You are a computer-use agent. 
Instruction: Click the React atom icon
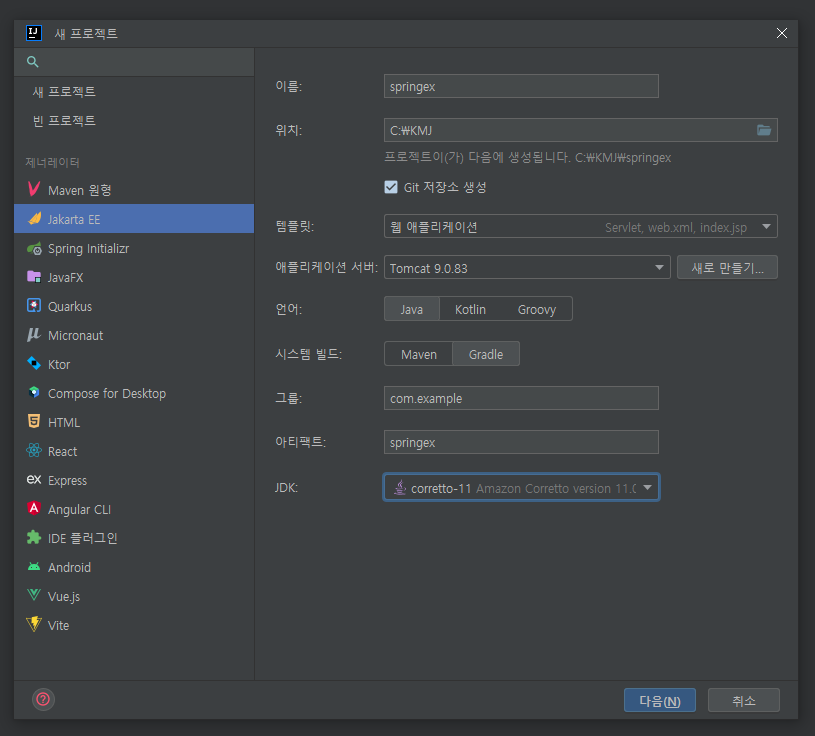[x=34, y=451]
